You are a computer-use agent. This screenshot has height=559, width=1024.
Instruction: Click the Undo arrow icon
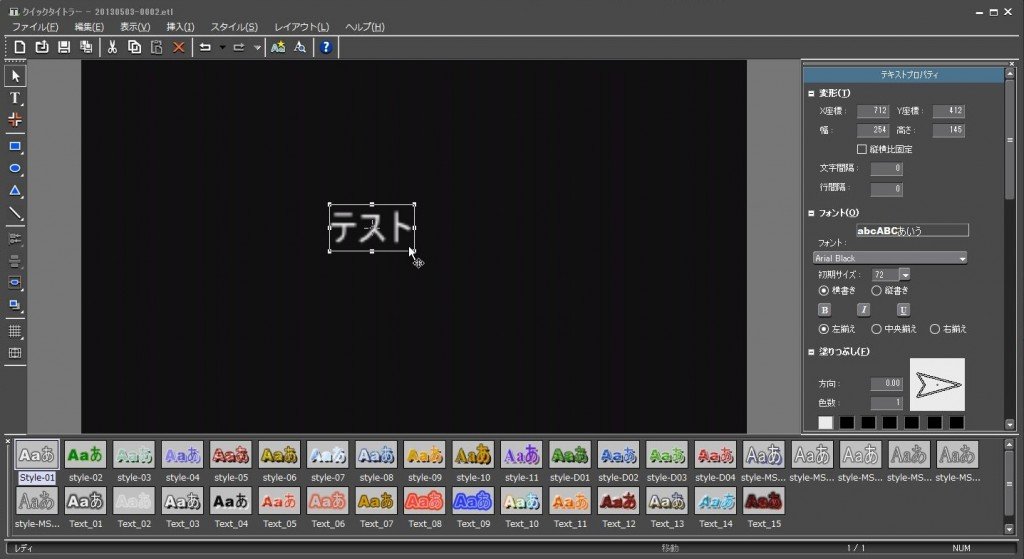point(205,47)
